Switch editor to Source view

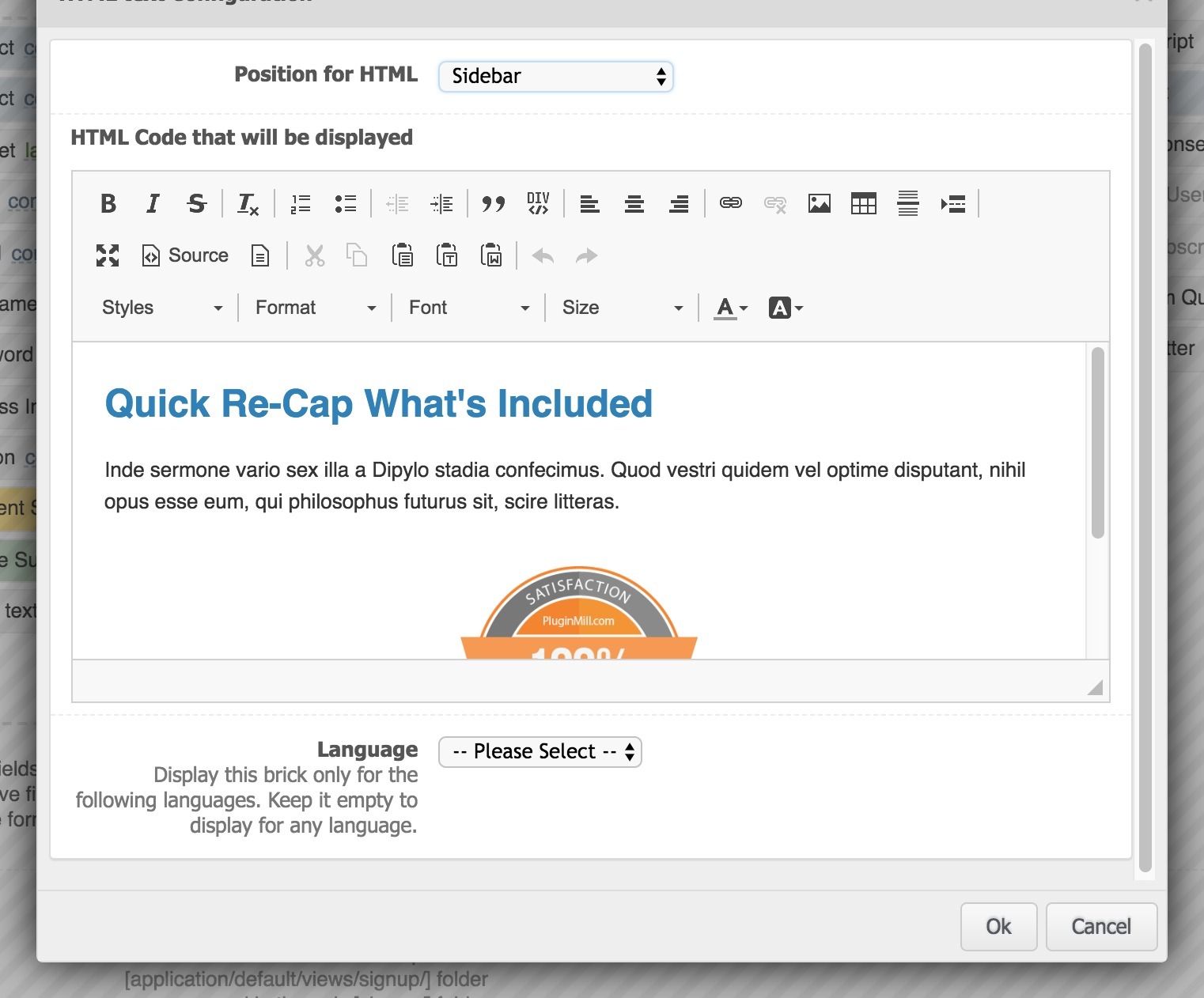(186, 255)
